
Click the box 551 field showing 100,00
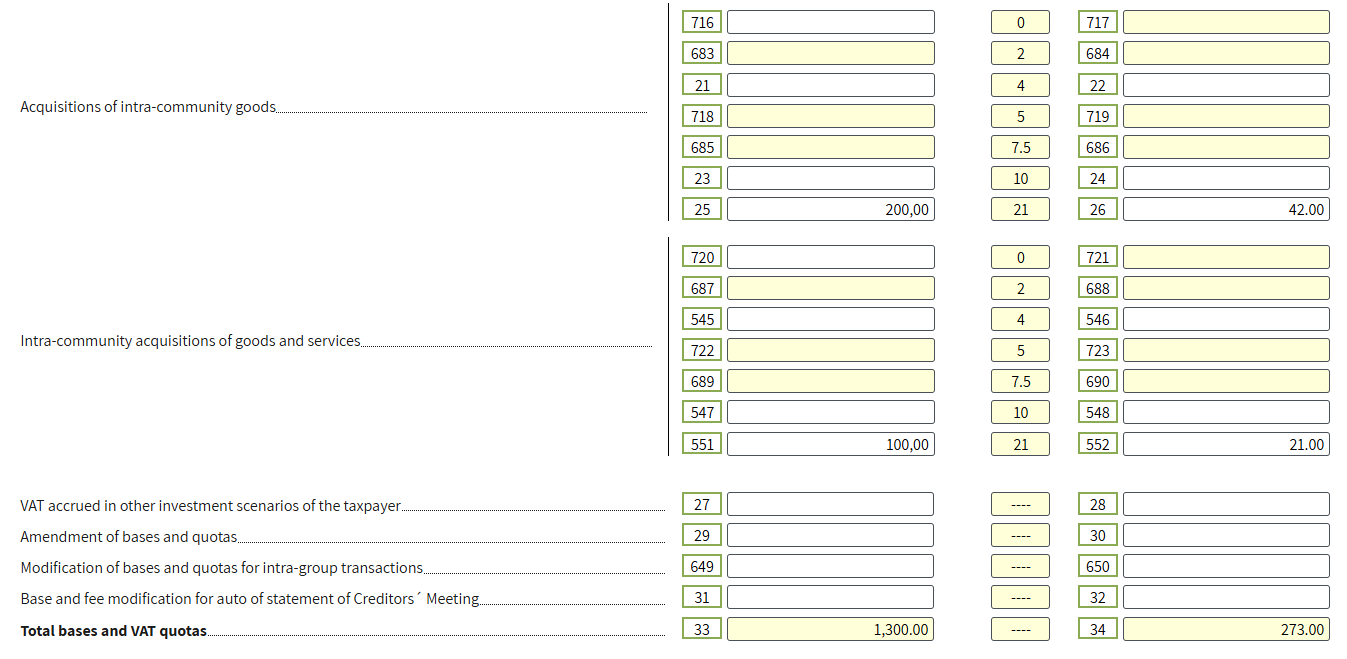pyautogui.click(x=830, y=444)
